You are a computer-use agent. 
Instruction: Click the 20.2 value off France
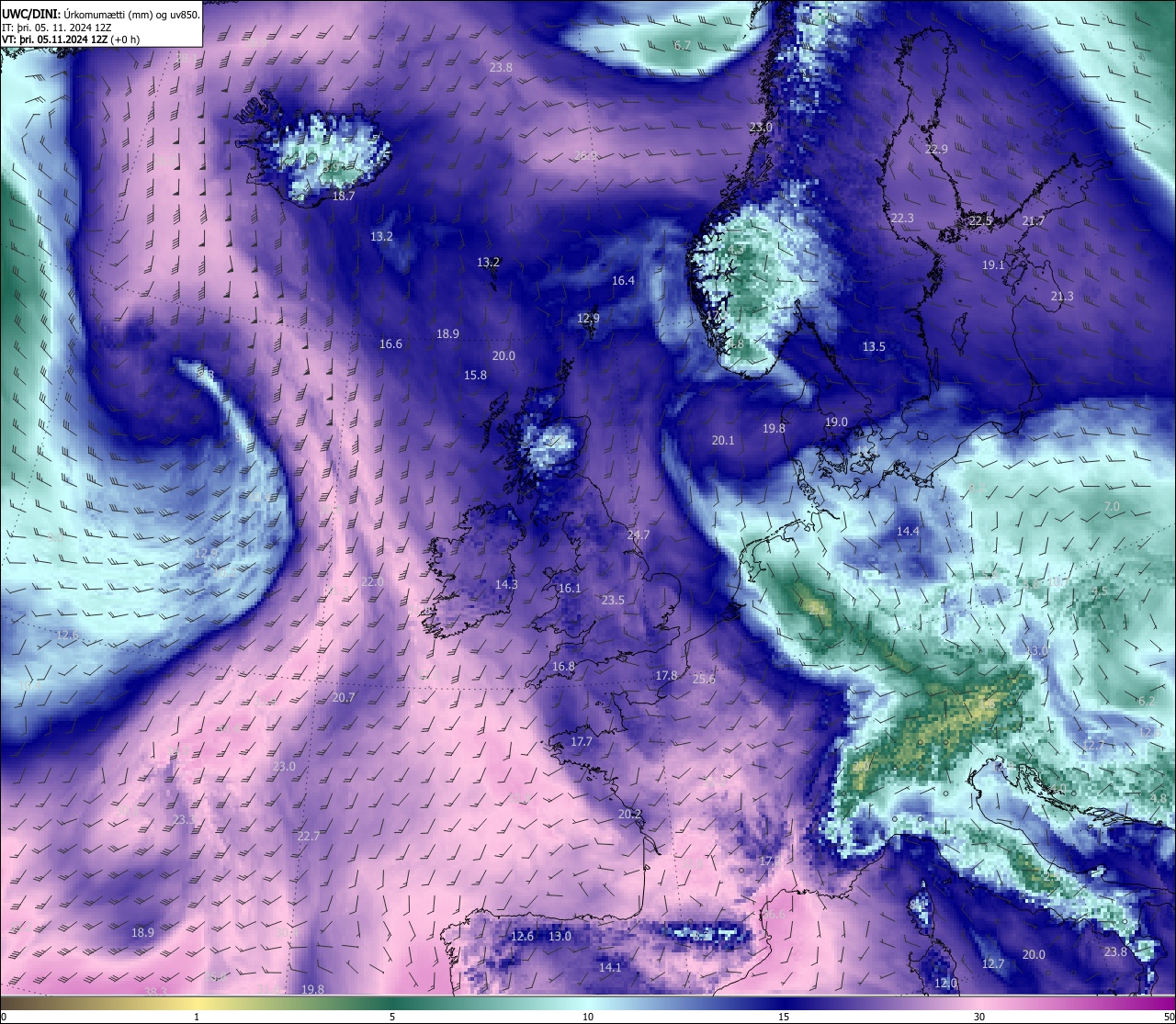[629, 814]
